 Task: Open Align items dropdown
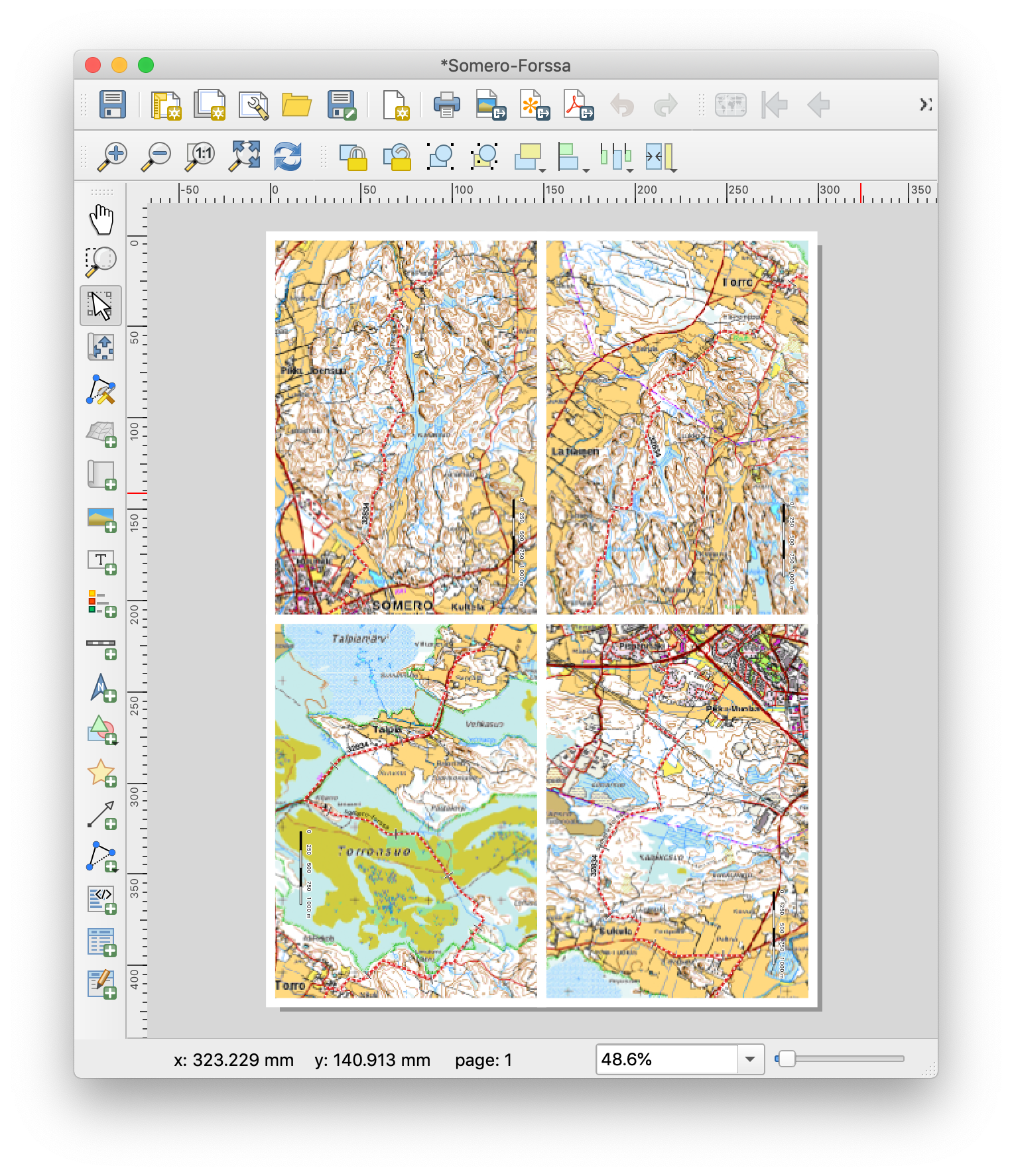click(574, 158)
